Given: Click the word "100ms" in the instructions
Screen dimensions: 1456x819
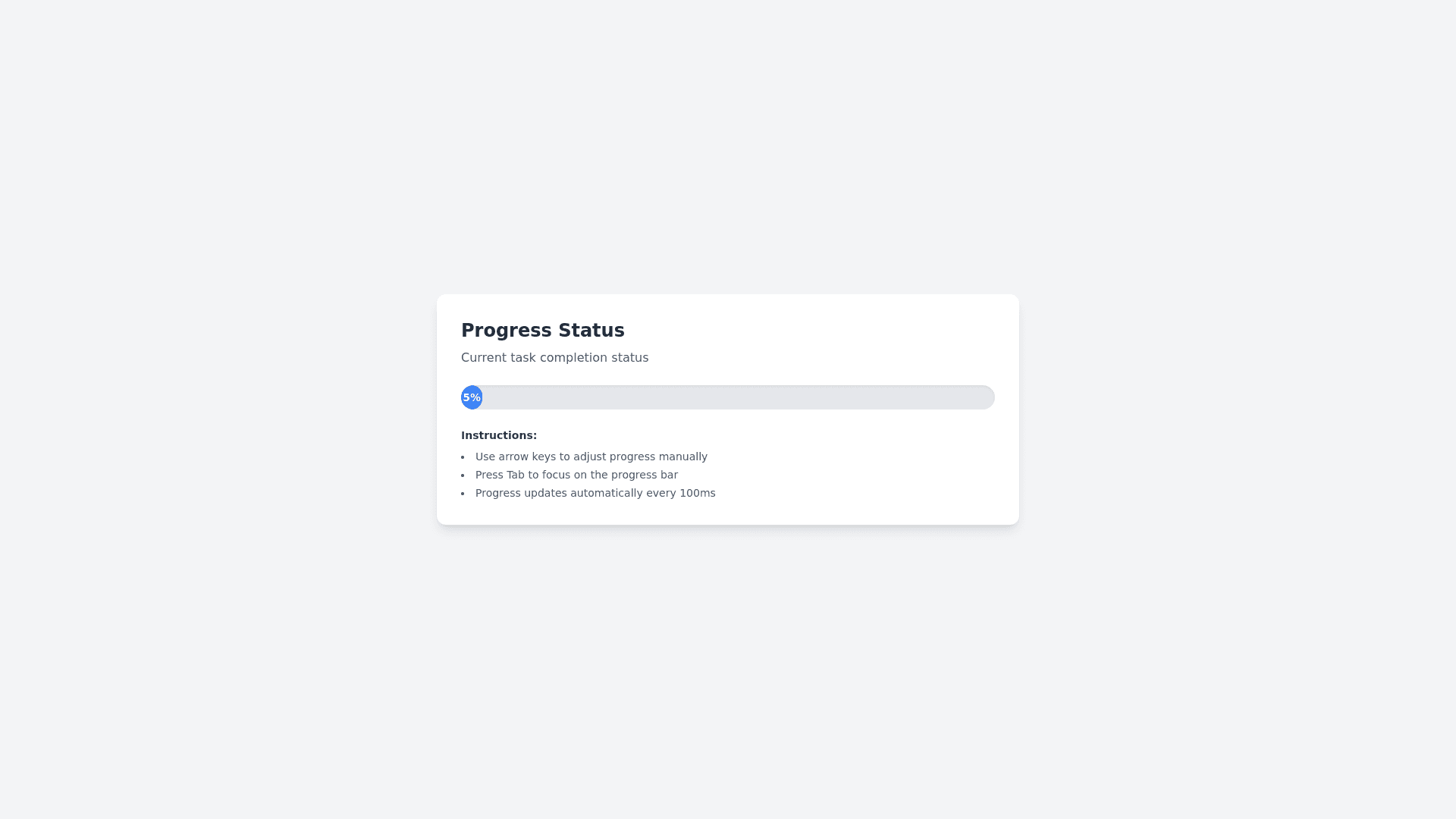Looking at the screenshot, I should 697,493.
